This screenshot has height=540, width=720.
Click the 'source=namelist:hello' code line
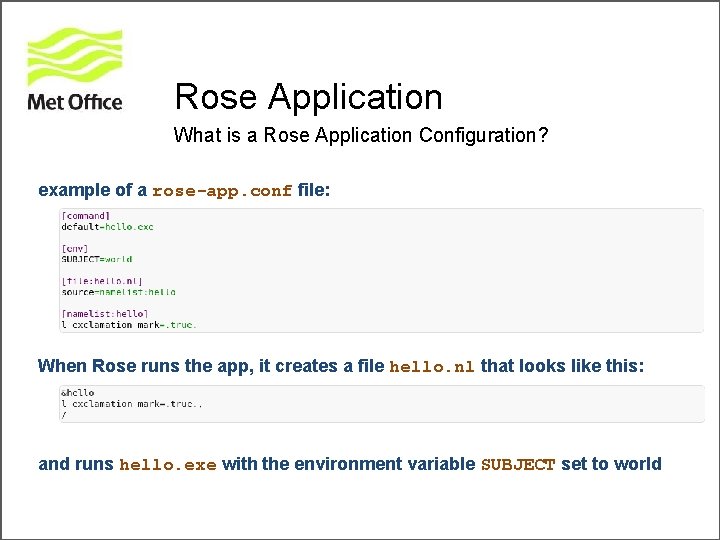click(x=118, y=292)
